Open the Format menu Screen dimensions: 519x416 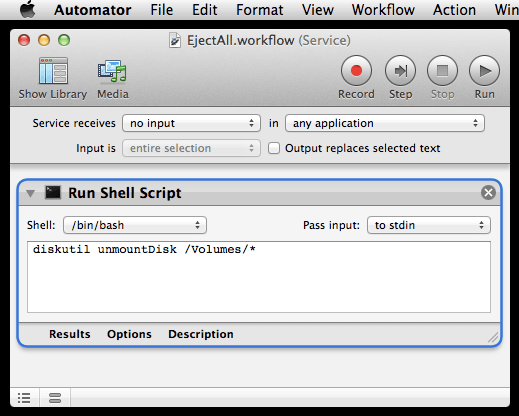click(260, 10)
